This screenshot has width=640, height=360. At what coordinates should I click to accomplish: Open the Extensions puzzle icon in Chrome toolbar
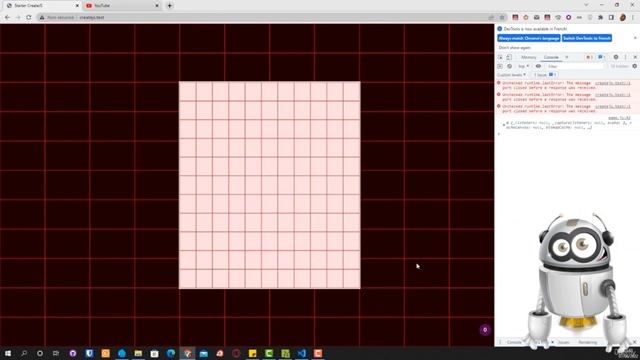click(x=600, y=18)
